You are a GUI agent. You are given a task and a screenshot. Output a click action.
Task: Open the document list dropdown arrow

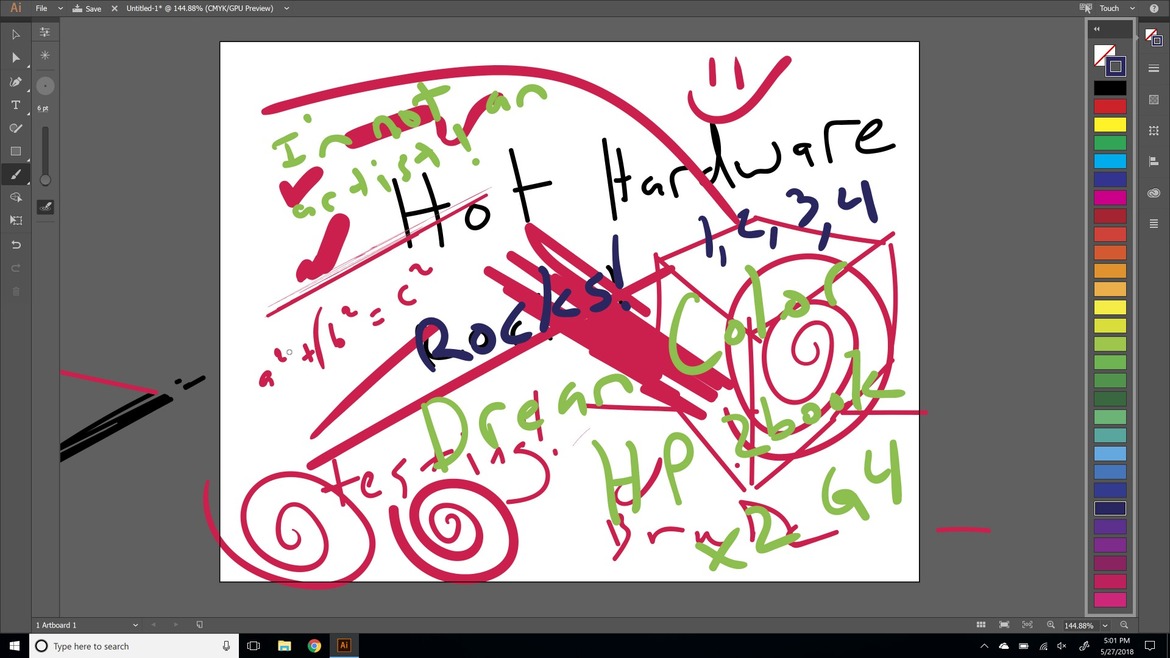pos(287,8)
